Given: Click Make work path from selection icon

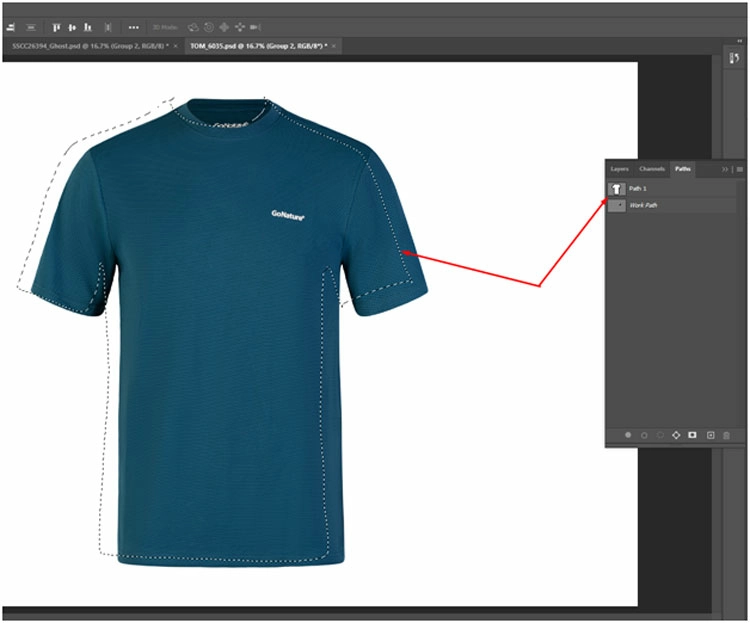Looking at the screenshot, I should pos(676,435).
